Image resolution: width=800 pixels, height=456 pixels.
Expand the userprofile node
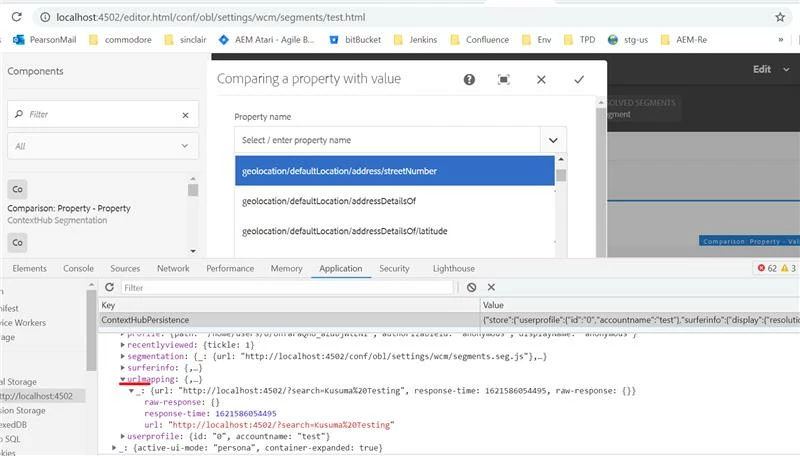[123, 437]
